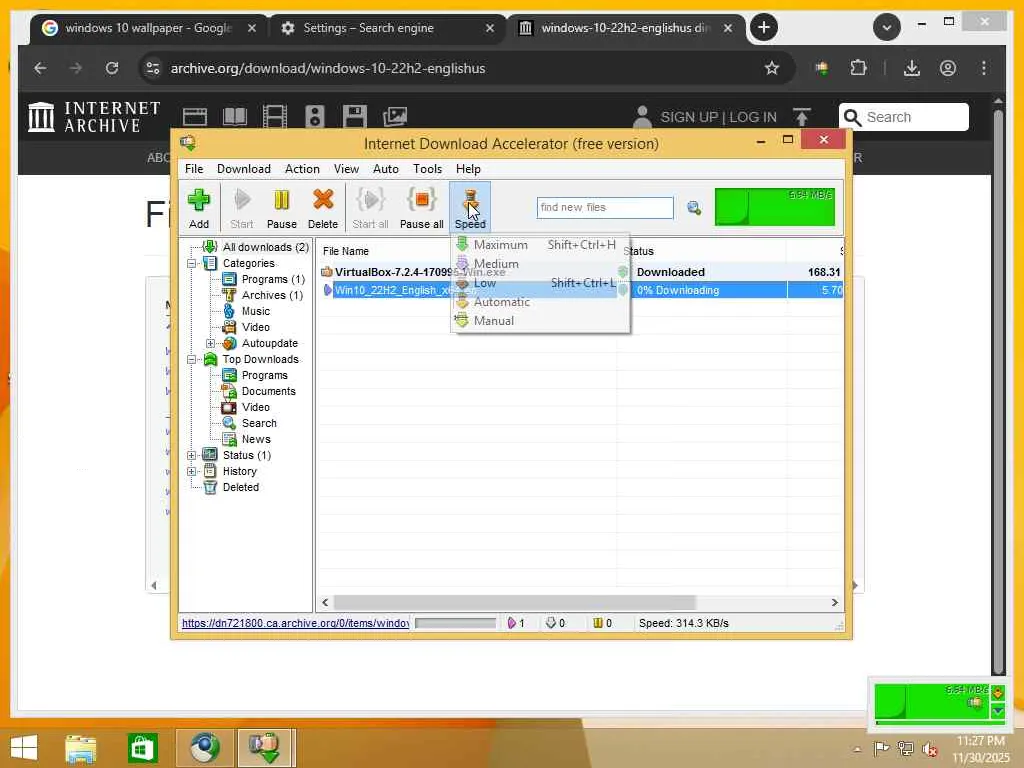Viewport: 1024px width, 768px height.
Task: Select All downloads (2) in the tree
Action: (265, 247)
